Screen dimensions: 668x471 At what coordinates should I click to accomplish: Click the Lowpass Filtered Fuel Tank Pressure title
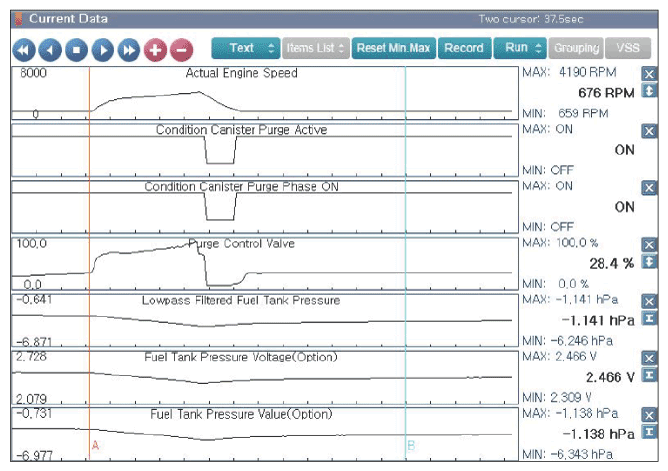[241, 300]
